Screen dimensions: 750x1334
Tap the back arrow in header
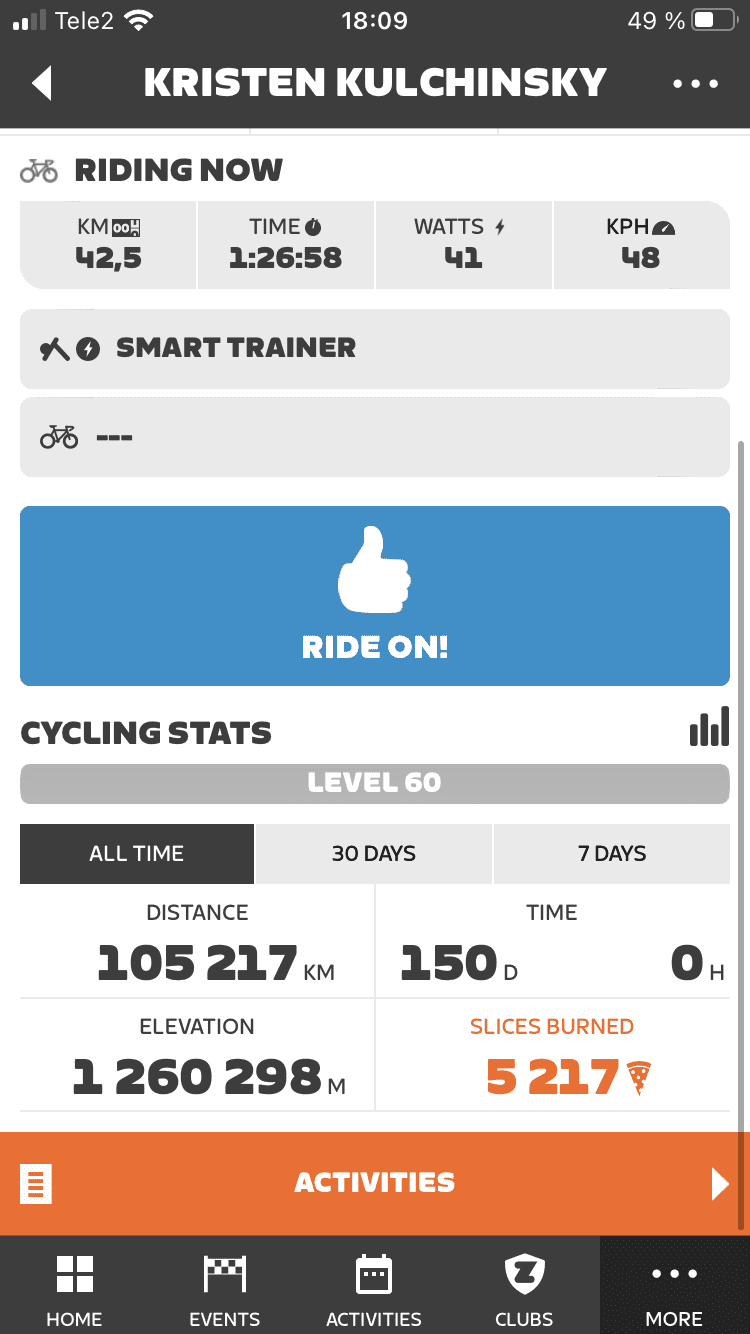pyautogui.click(x=42, y=83)
